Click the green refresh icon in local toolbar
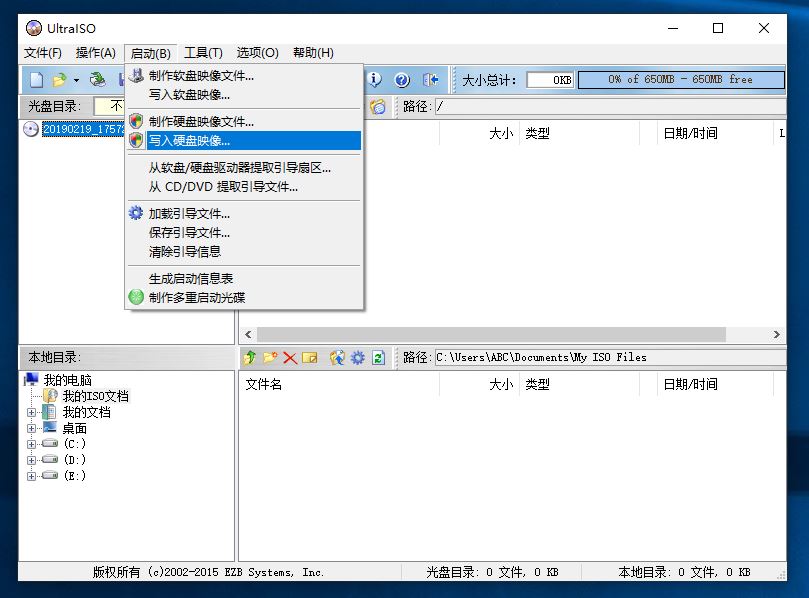Viewport: 809px width, 598px height. pos(379,357)
